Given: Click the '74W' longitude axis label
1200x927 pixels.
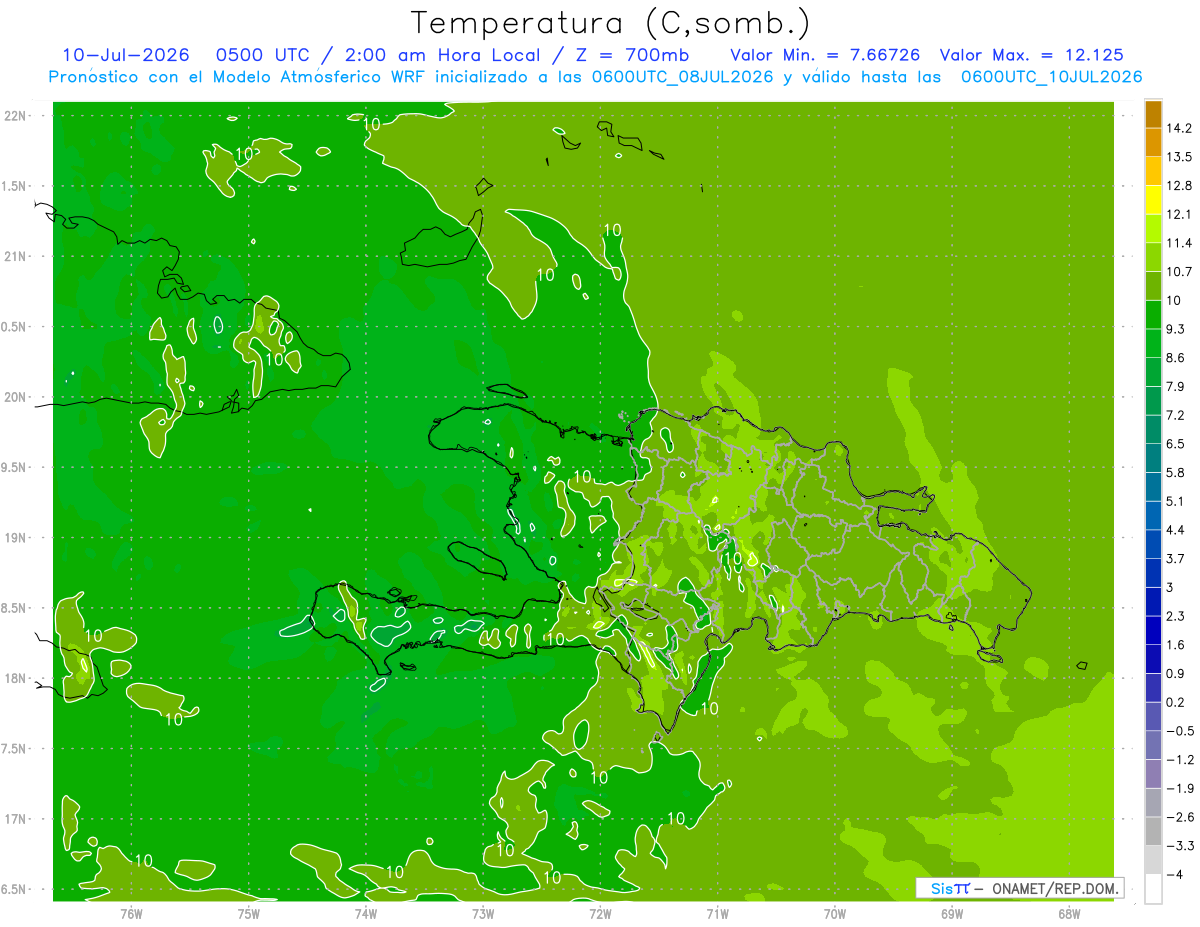Looking at the screenshot, I should [x=366, y=915].
